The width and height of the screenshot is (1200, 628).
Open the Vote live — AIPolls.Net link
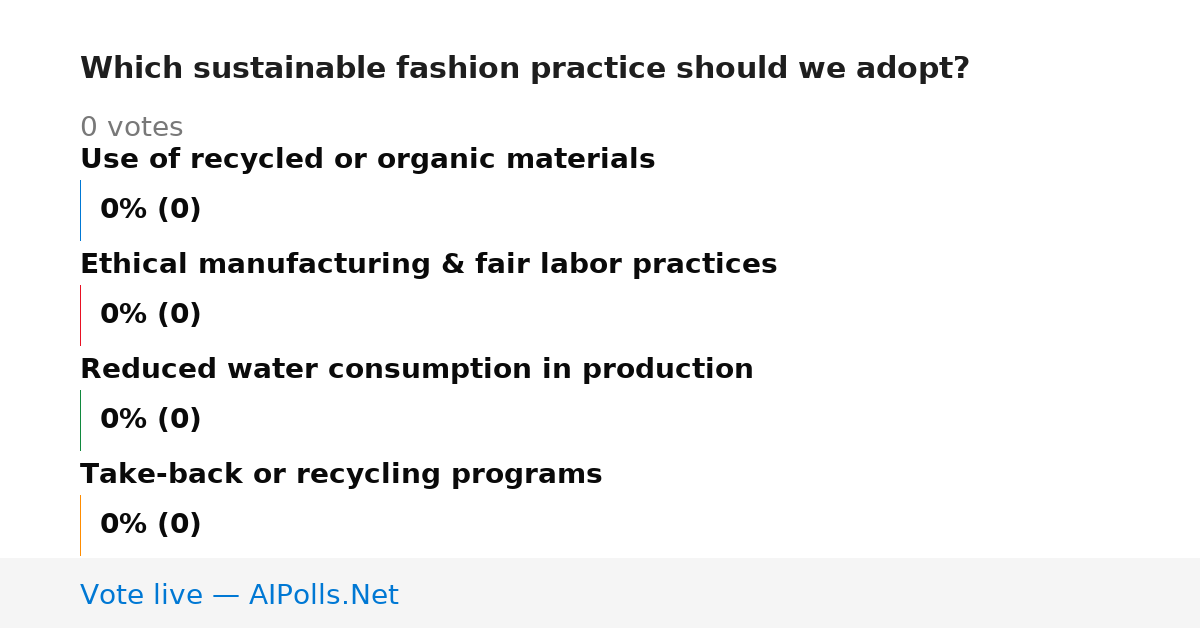coord(239,595)
